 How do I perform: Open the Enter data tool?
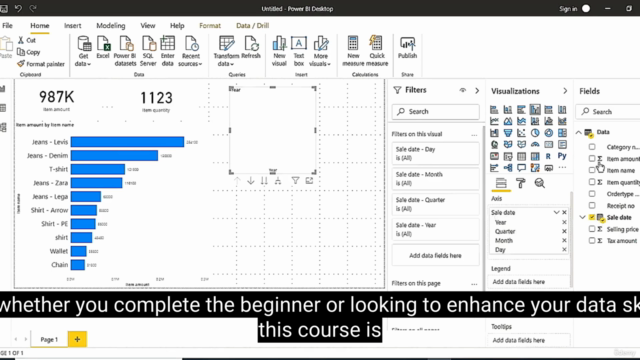[168, 51]
